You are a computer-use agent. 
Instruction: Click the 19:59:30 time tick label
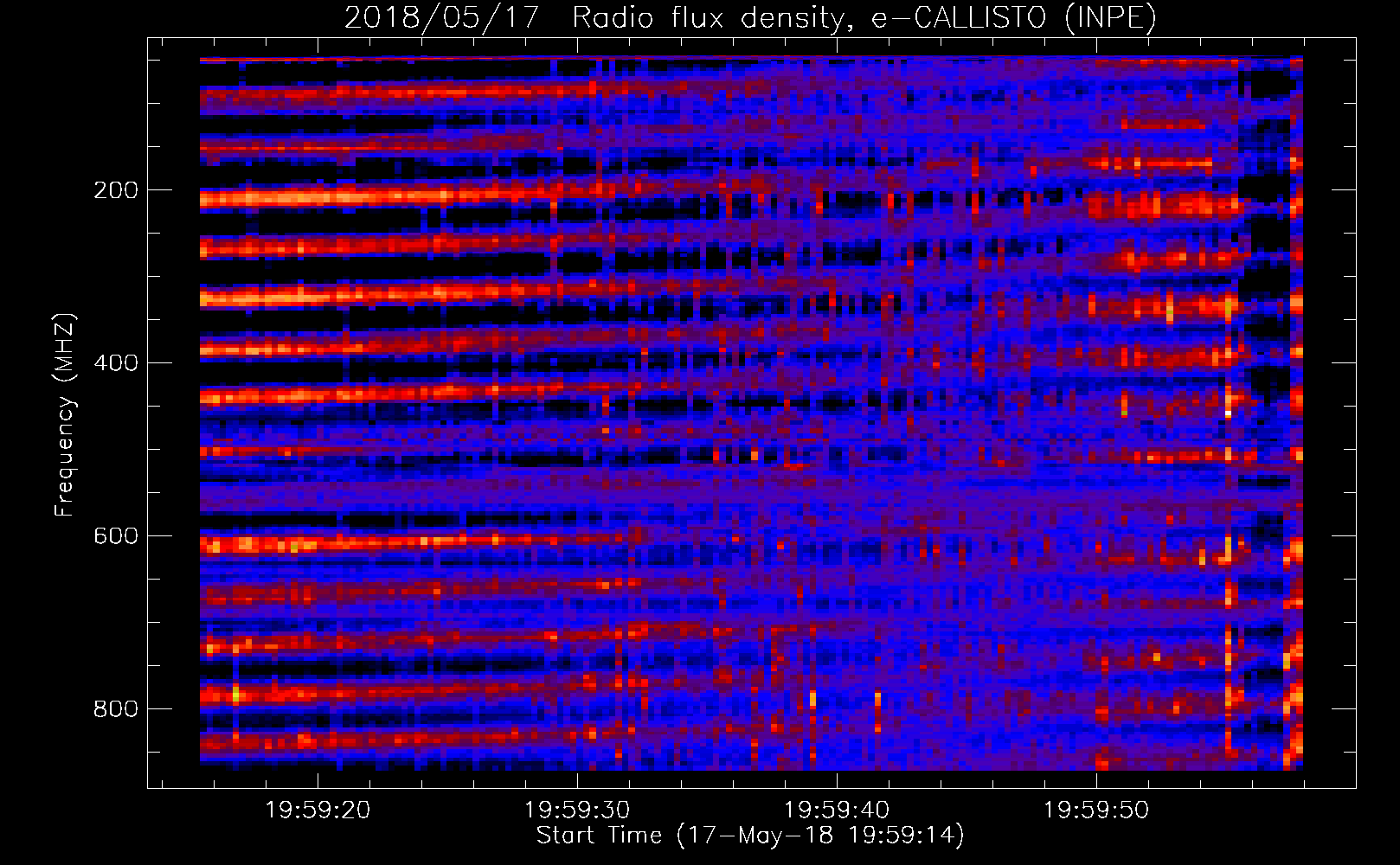[x=577, y=810]
